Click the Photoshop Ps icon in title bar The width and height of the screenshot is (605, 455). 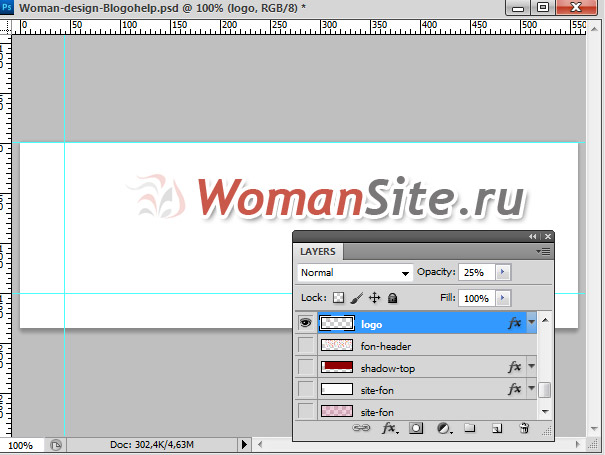coord(6,7)
